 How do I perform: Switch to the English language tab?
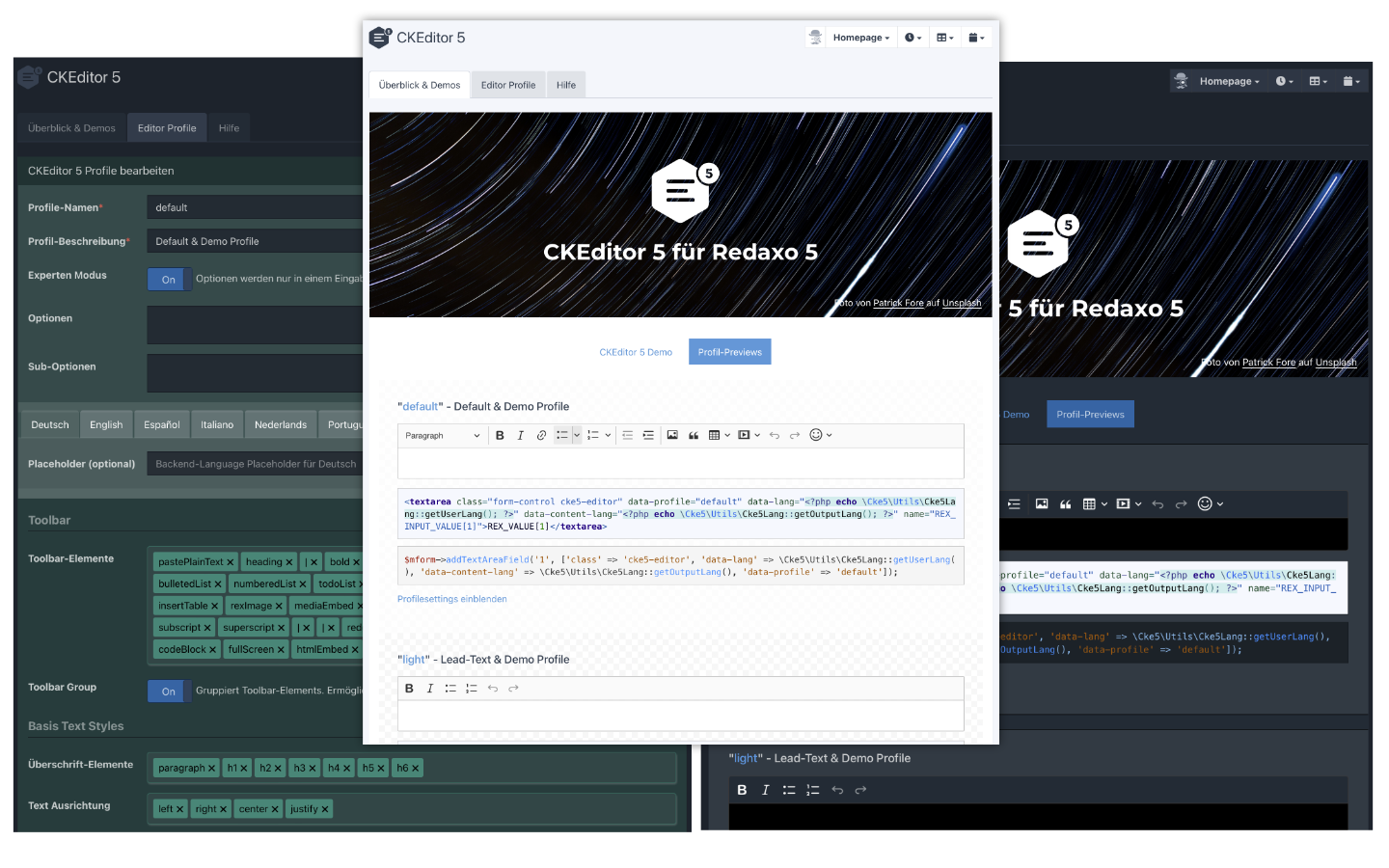[106, 424]
